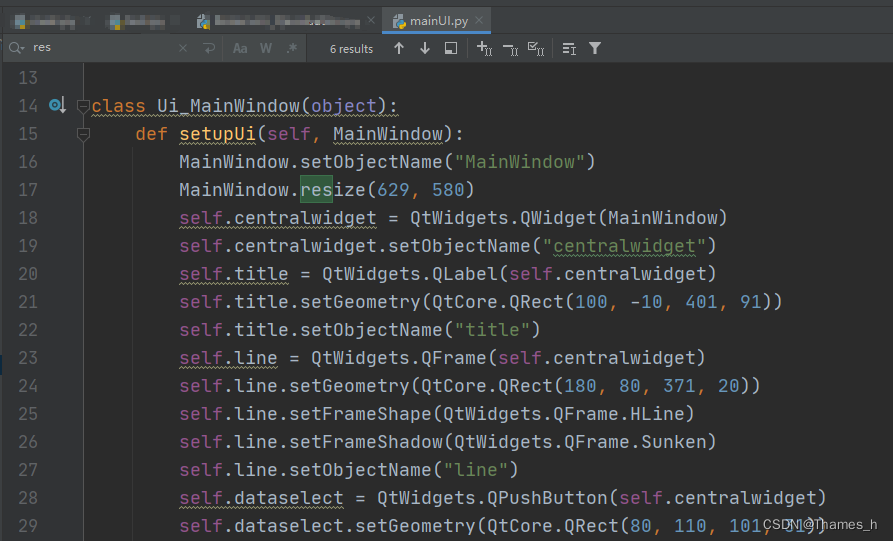The width and height of the screenshot is (893, 541).
Task: Go to next occurrence with down arrow
Action: click(x=425, y=48)
